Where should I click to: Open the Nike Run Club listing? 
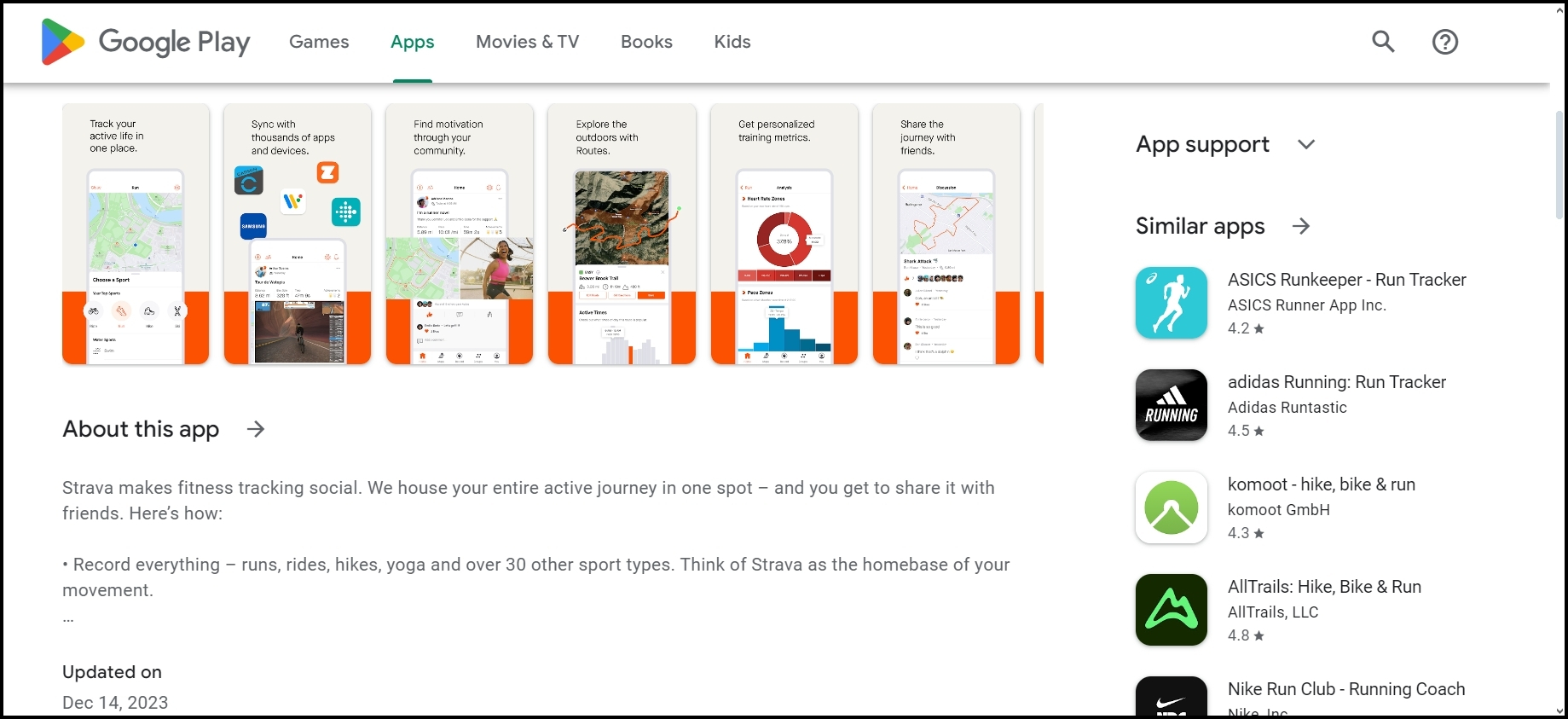point(1345,689)
